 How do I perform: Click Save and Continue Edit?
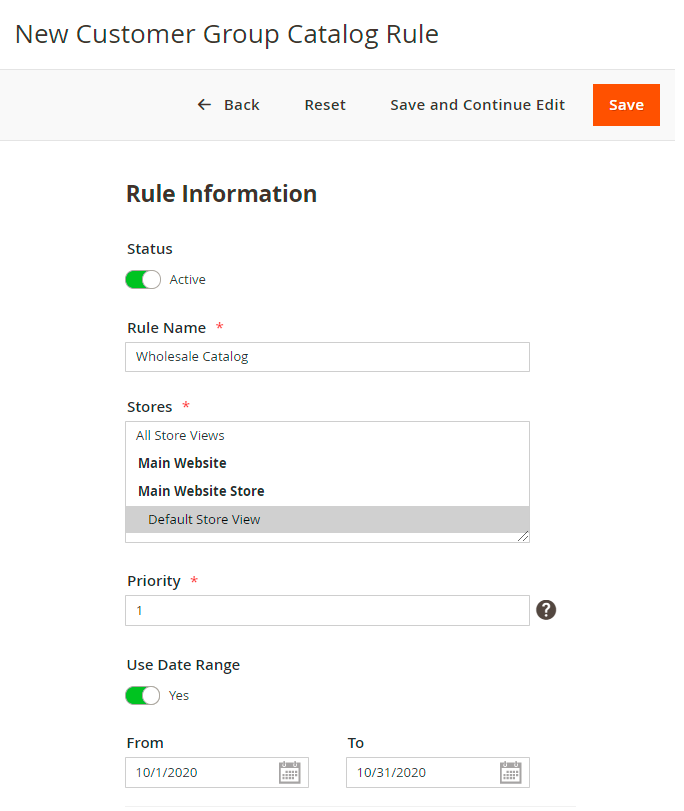click(477, 105)
